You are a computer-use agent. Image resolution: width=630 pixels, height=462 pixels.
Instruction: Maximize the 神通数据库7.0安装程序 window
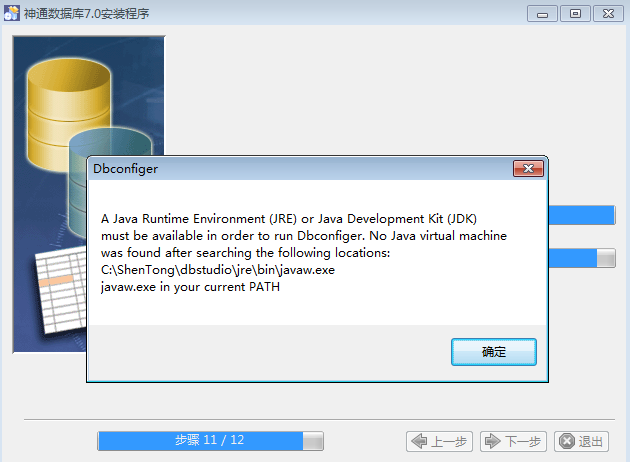575,14
